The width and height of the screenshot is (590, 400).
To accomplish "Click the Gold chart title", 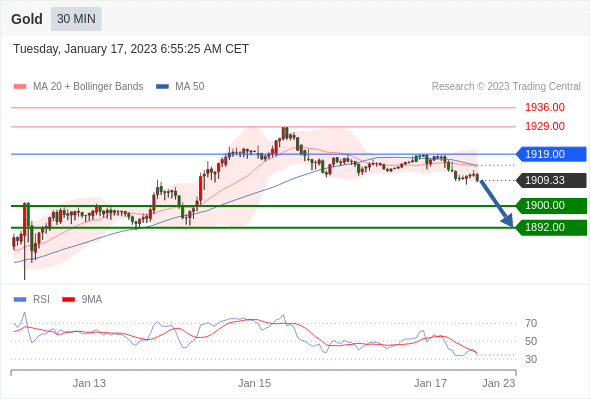I will (27, 19).
